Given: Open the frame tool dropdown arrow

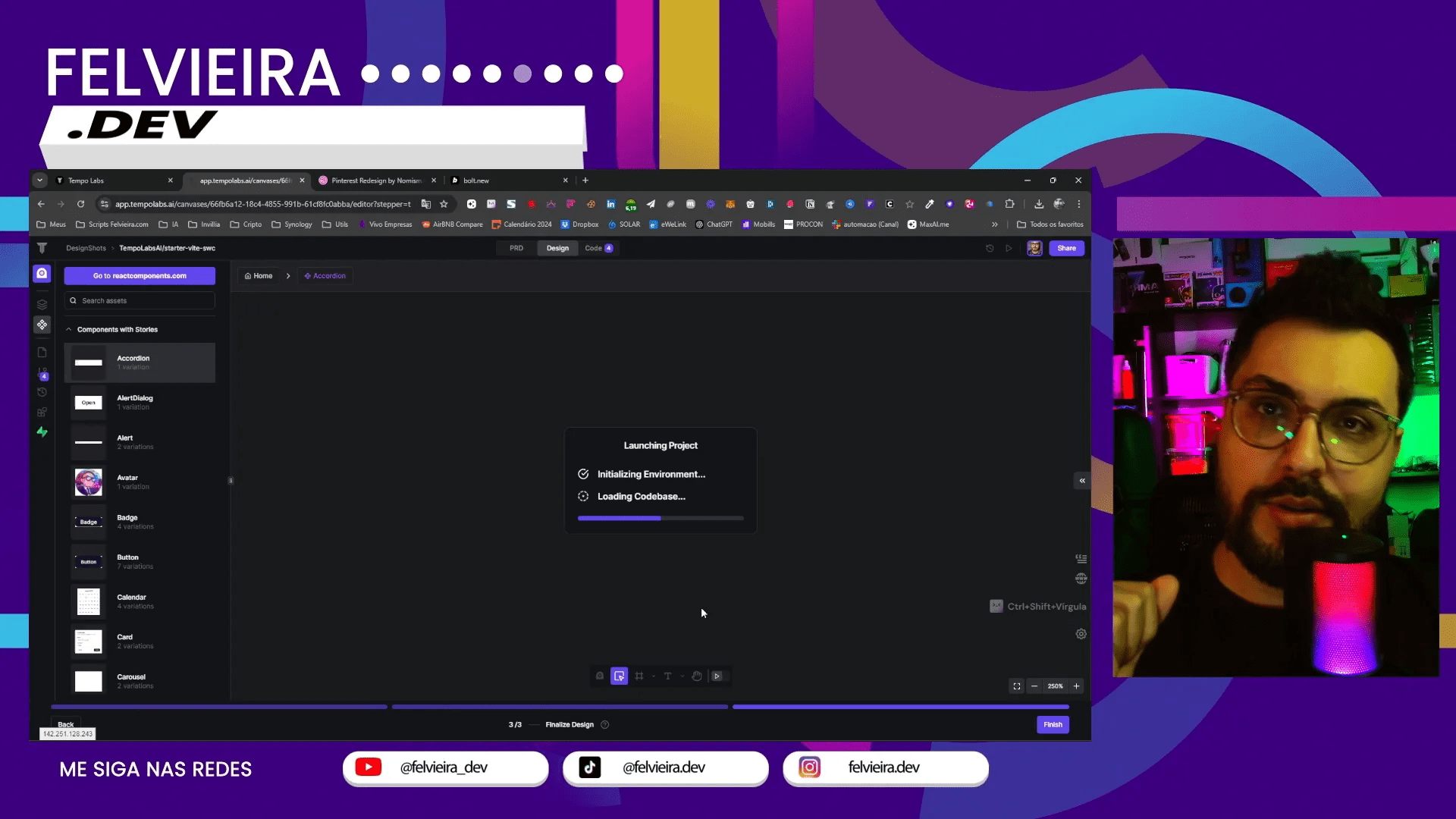Looking at the screenshot, I should 653,676.
